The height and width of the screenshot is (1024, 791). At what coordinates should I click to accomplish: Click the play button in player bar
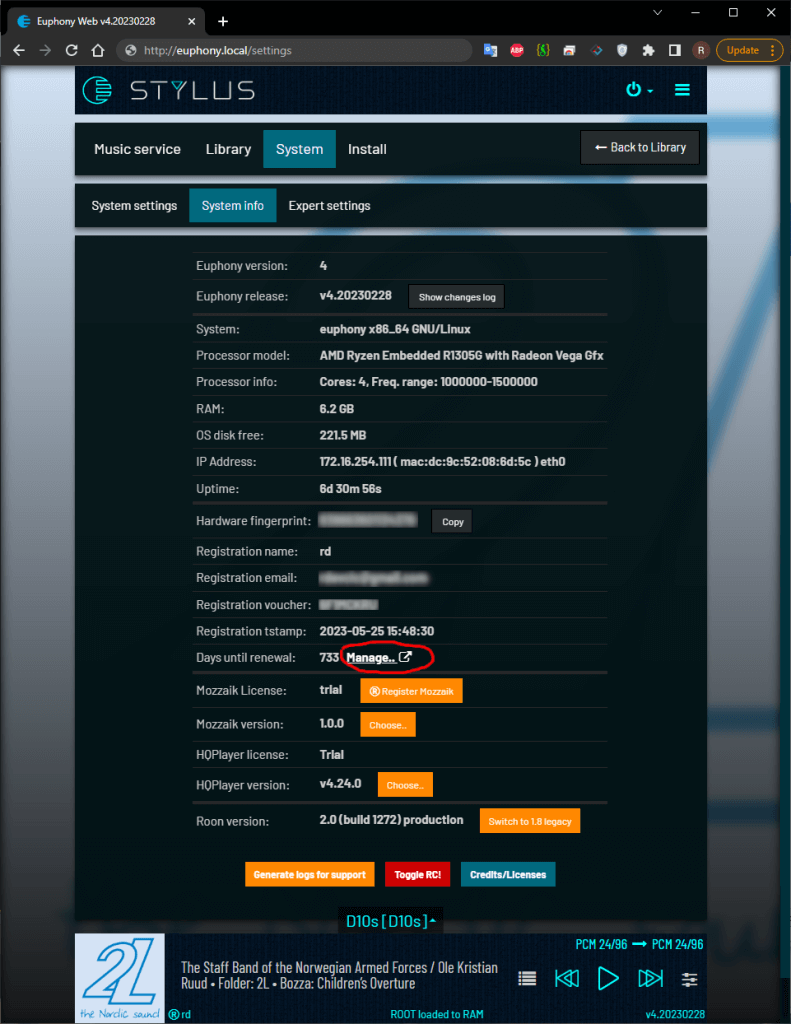click(x=608, y=978)
